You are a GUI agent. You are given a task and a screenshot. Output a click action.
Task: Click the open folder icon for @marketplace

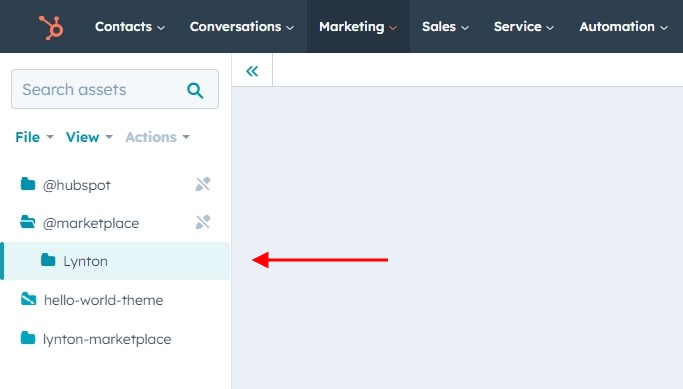click(x=28, y=222)
